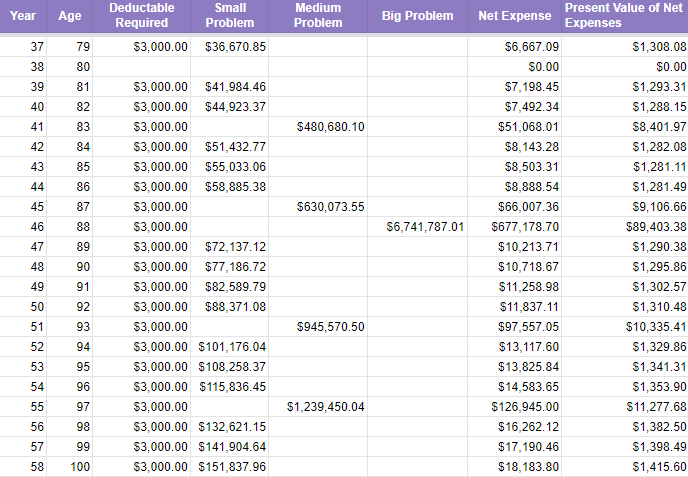Click the Present Value cell $89,403.38
688x477 pixels.
click(625, 227)
